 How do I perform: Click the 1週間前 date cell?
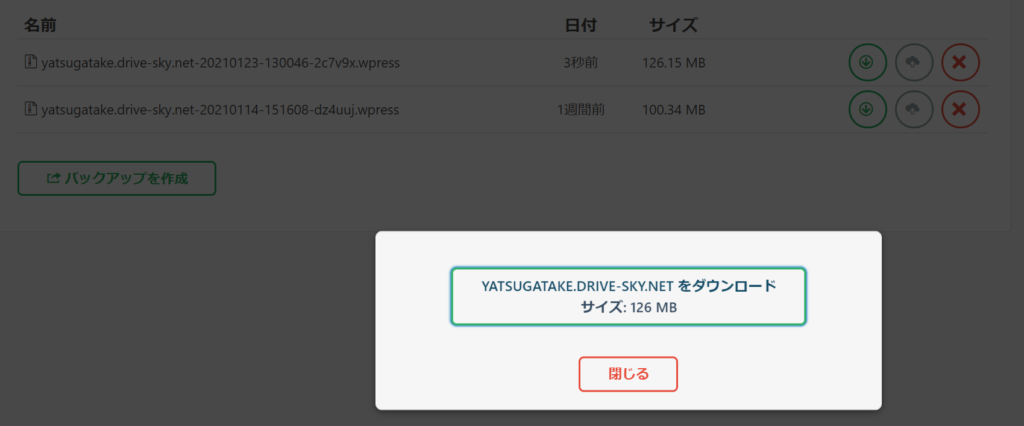coord(580,109)
